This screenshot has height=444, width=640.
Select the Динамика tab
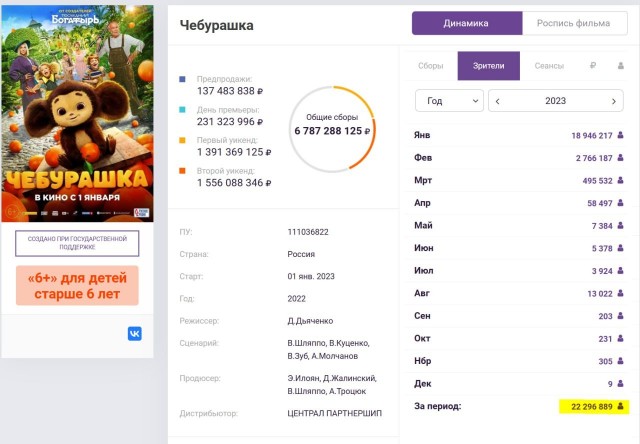[467, 23]
